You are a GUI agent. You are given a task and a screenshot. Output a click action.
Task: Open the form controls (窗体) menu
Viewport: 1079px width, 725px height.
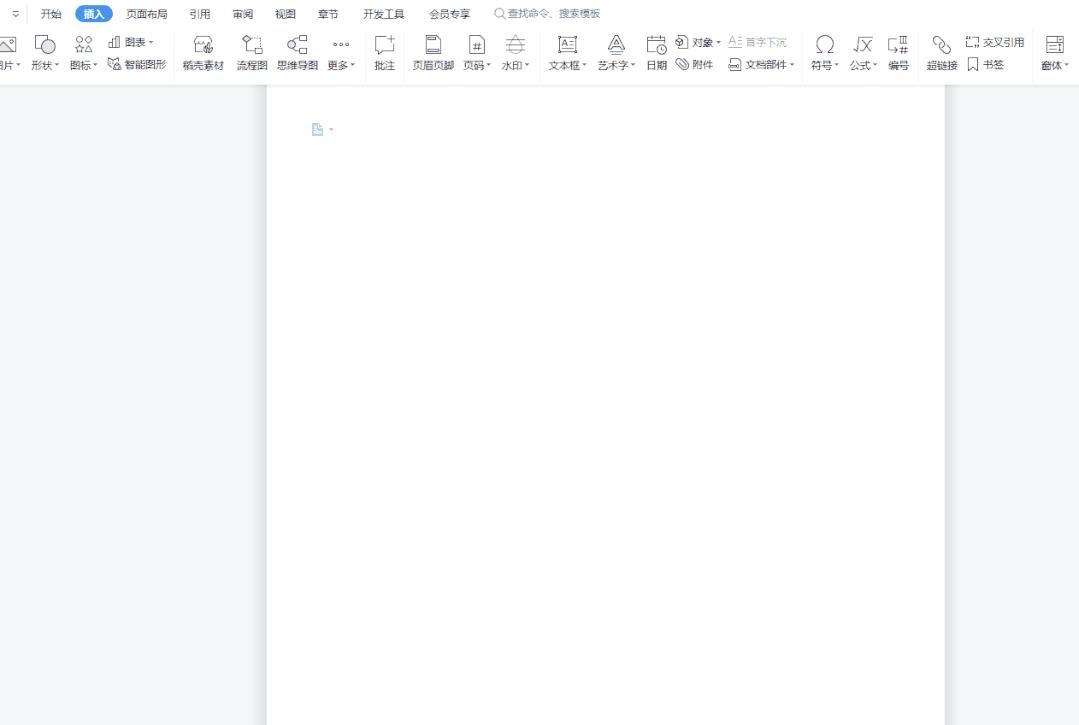point(1054,53)
